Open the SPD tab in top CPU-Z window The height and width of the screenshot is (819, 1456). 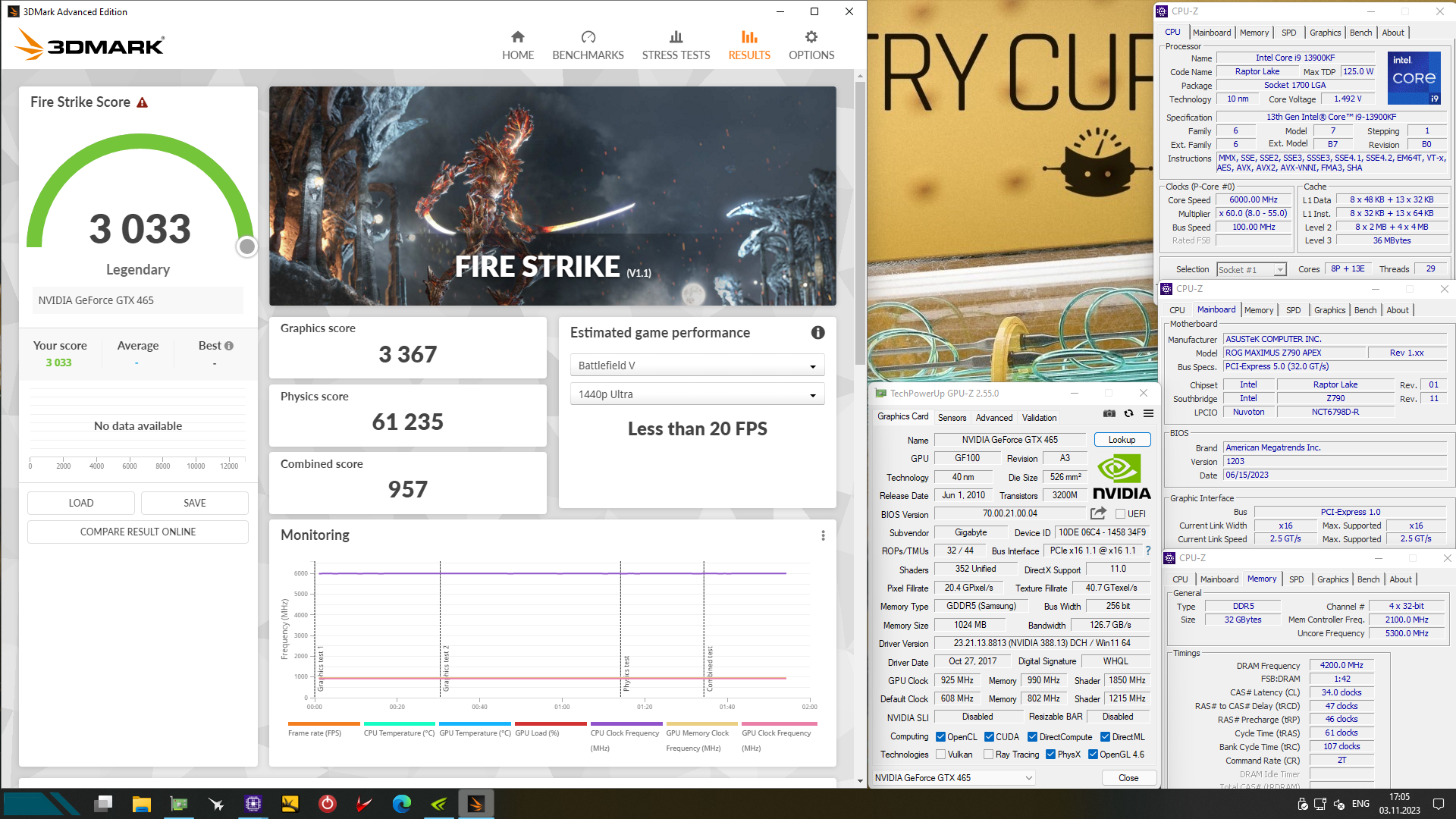pyautogui.click(x=1288, y=33)
